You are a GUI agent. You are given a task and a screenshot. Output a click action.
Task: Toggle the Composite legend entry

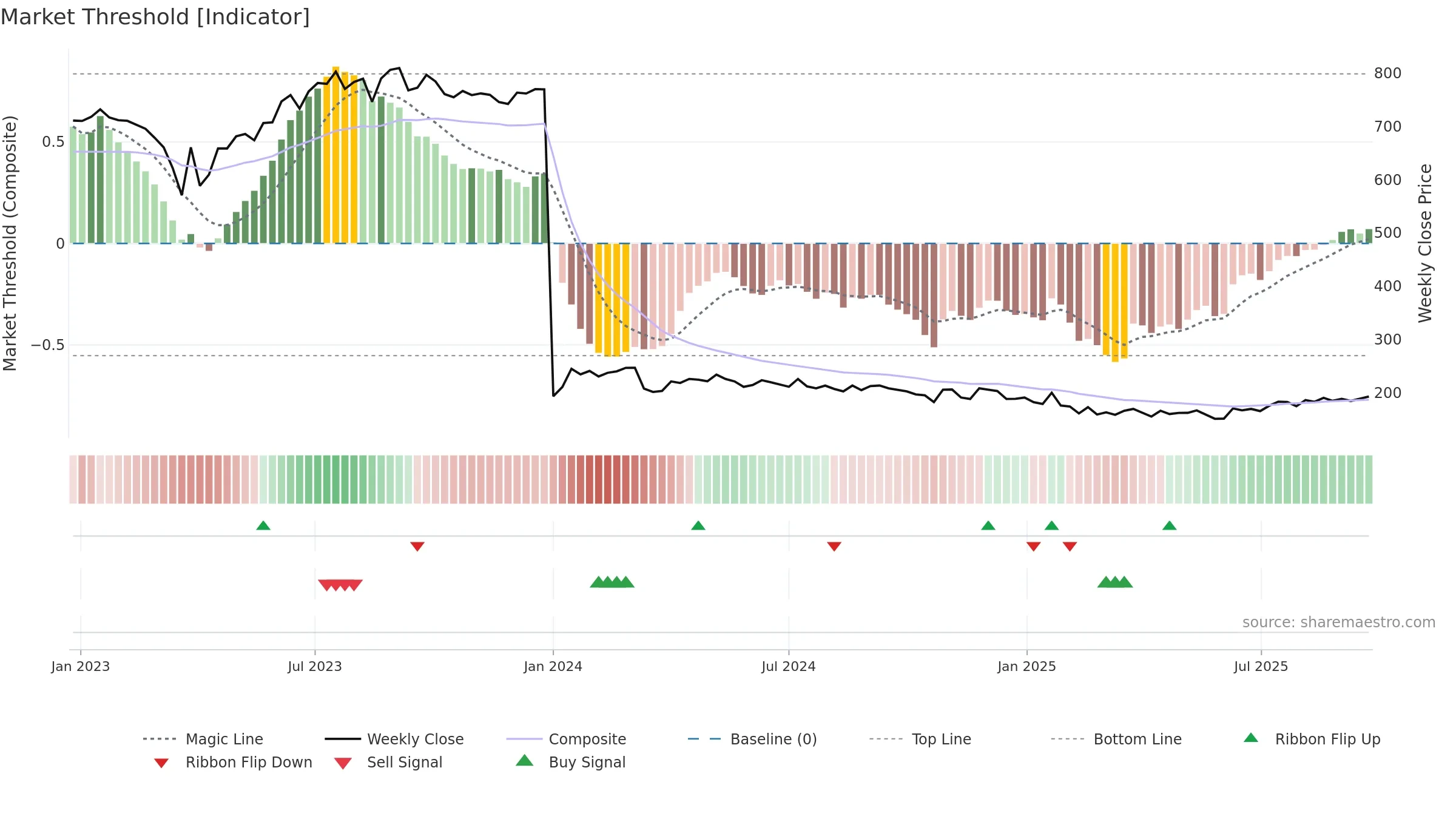point(566,739)
